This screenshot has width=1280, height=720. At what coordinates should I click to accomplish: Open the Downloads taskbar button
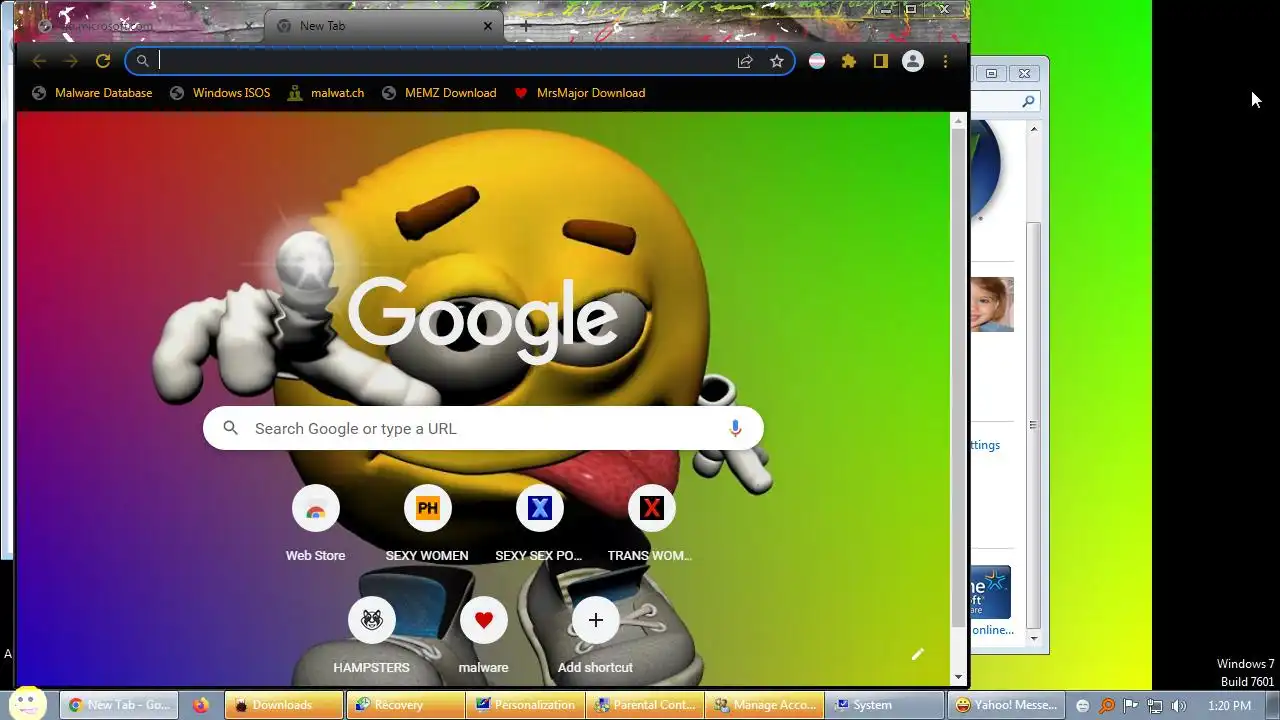[284, 705]
